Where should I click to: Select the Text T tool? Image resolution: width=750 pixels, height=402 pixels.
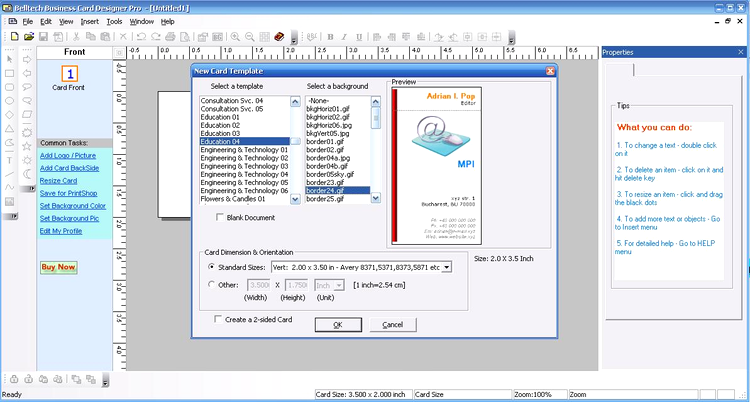click(9, 160)
